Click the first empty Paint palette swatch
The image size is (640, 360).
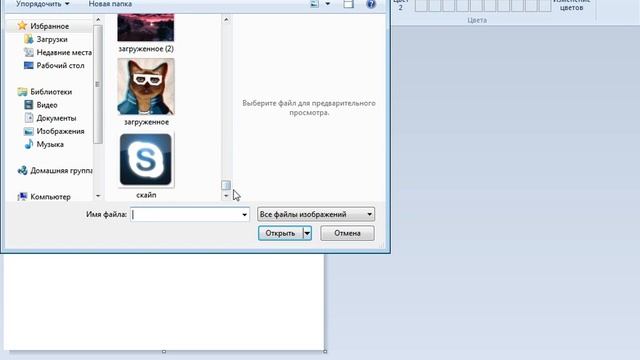tap(421, 6)
